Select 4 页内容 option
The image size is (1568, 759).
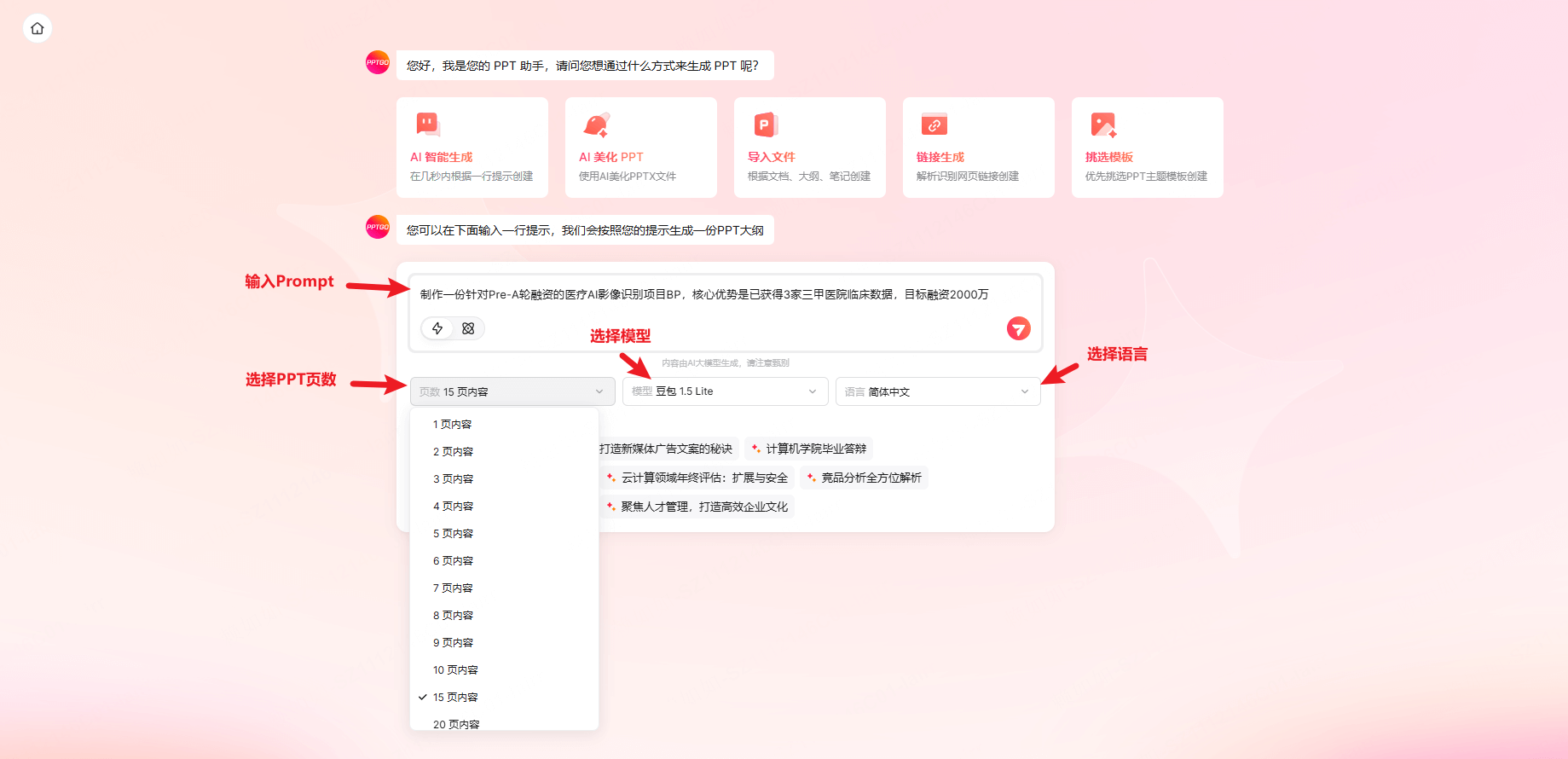click(x=505, y=506)
